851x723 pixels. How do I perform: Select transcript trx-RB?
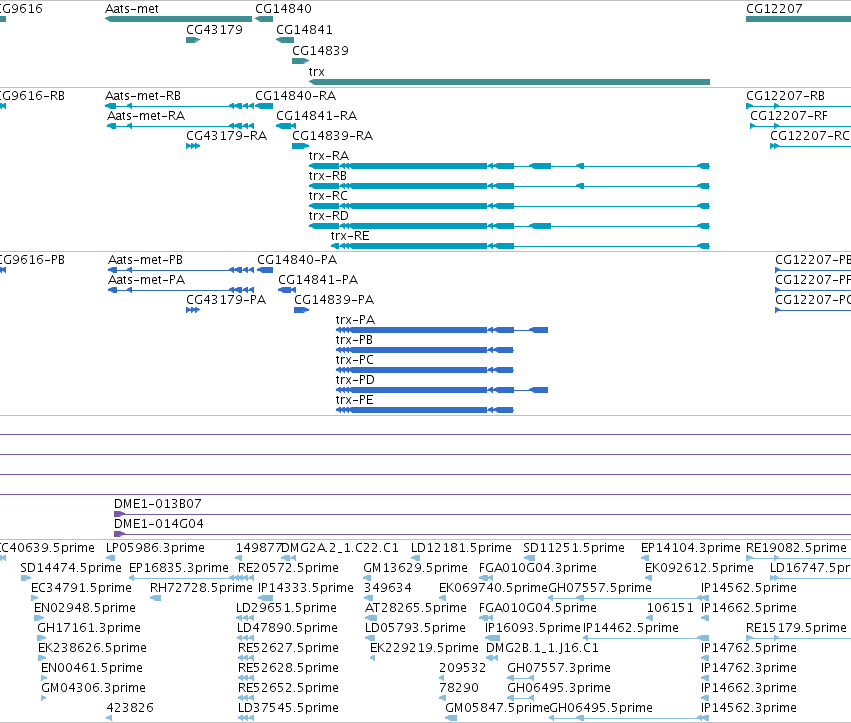click(x=509, y=186)
